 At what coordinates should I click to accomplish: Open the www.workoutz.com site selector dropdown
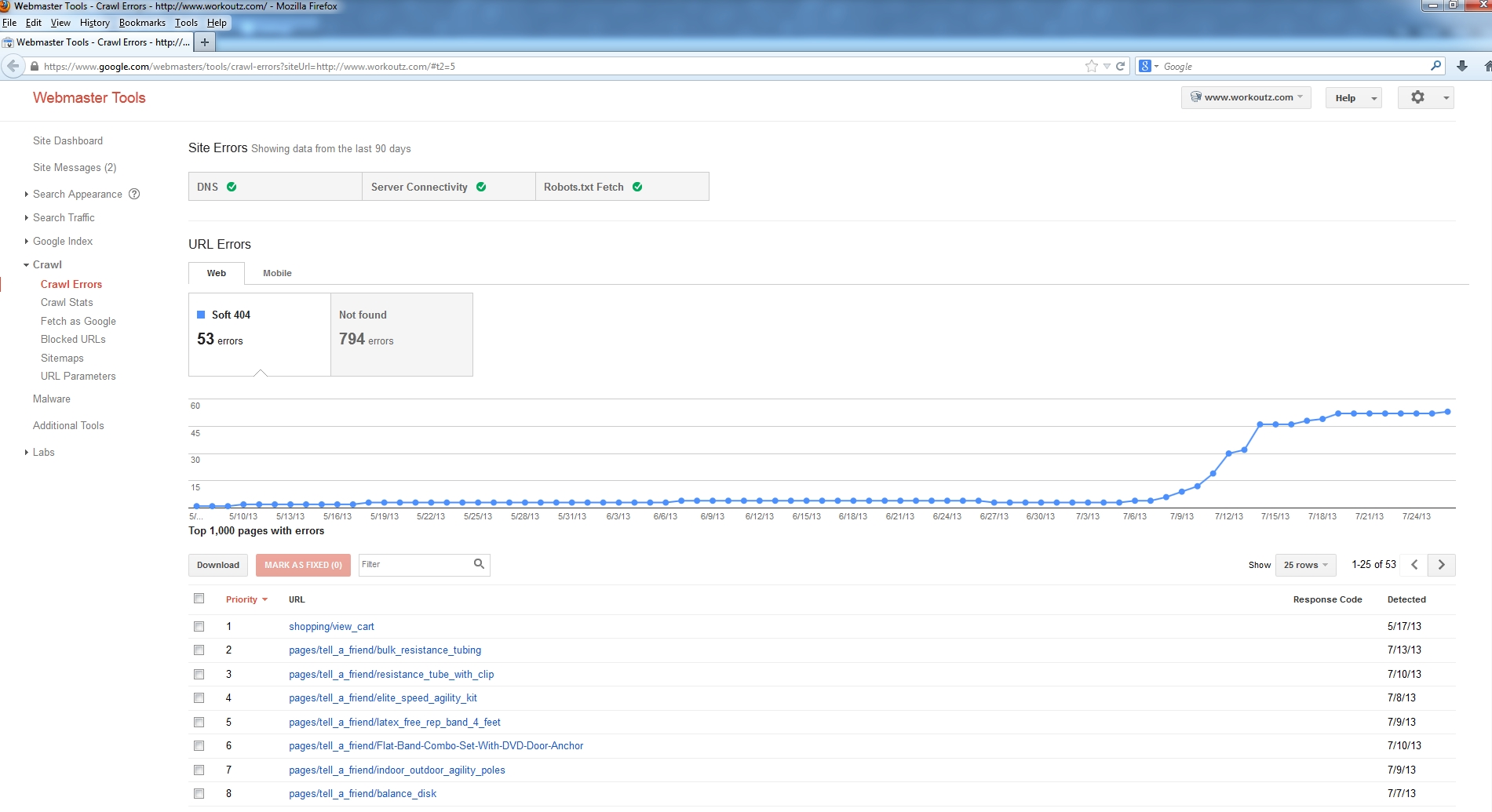click(1246, 97)
